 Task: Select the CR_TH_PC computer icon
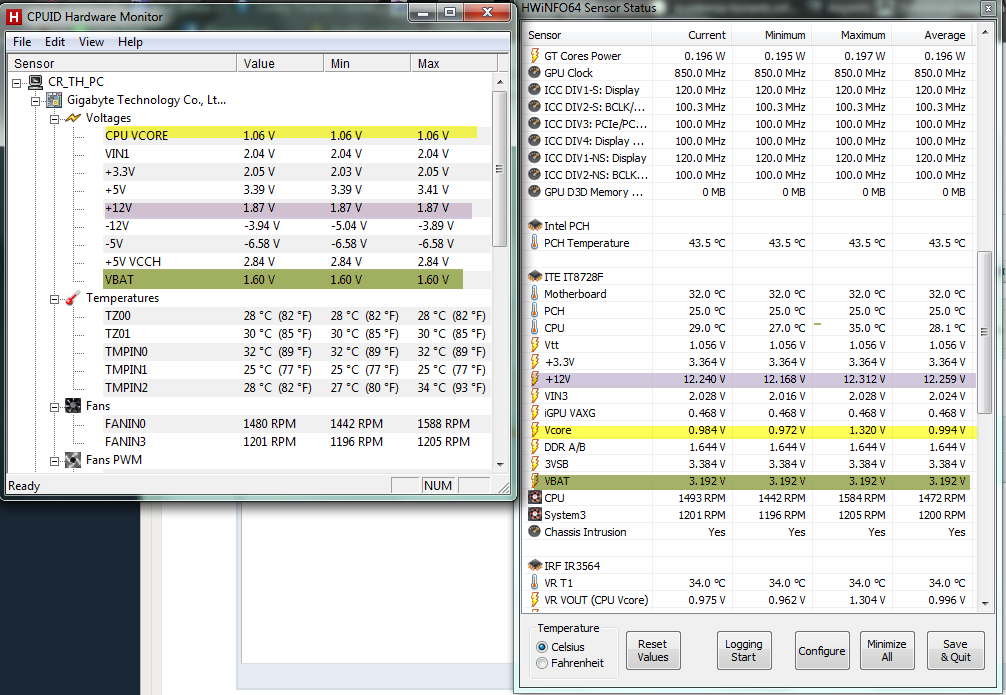(36, 82)
